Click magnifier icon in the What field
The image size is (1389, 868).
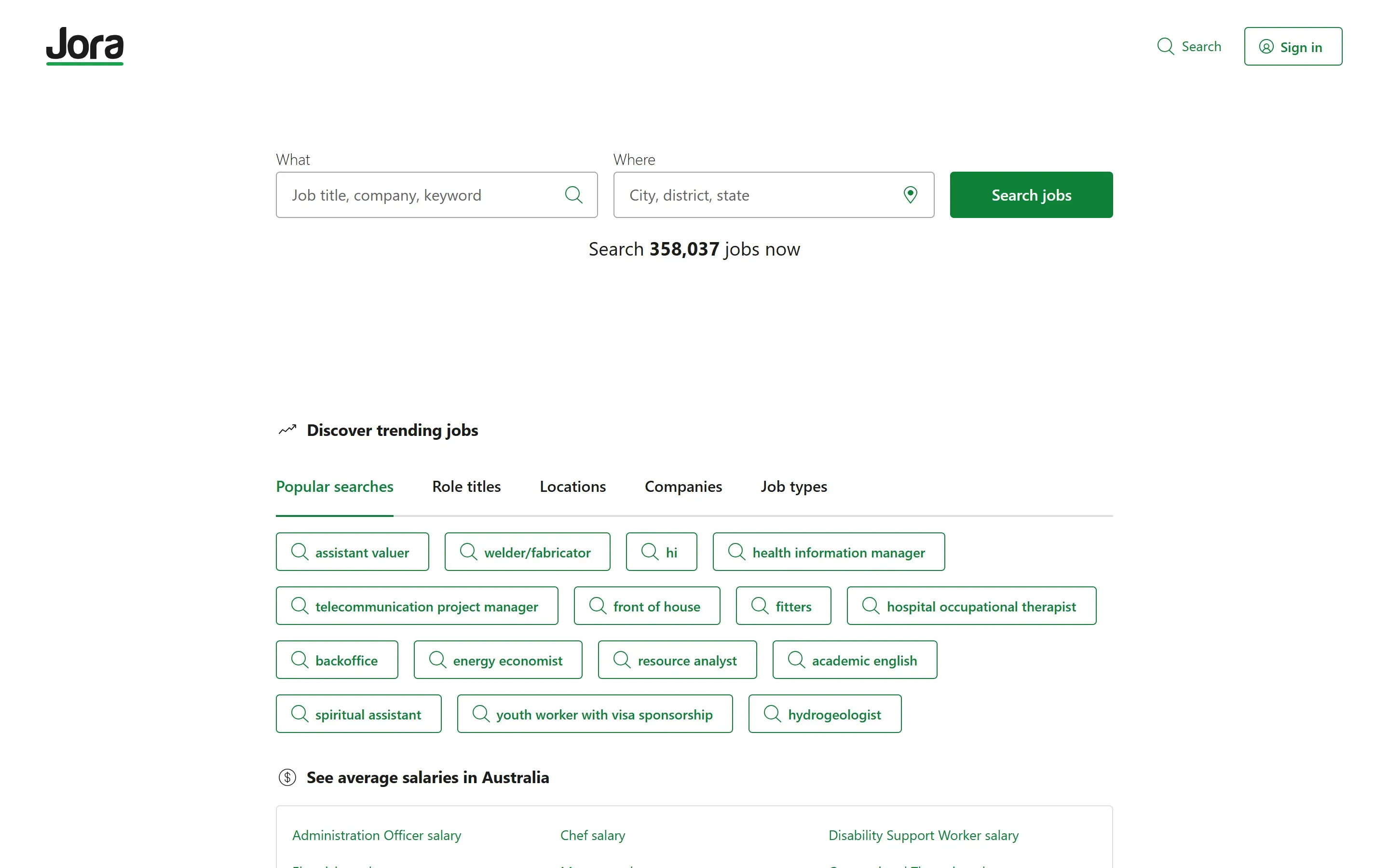click(x=573, y=195)
